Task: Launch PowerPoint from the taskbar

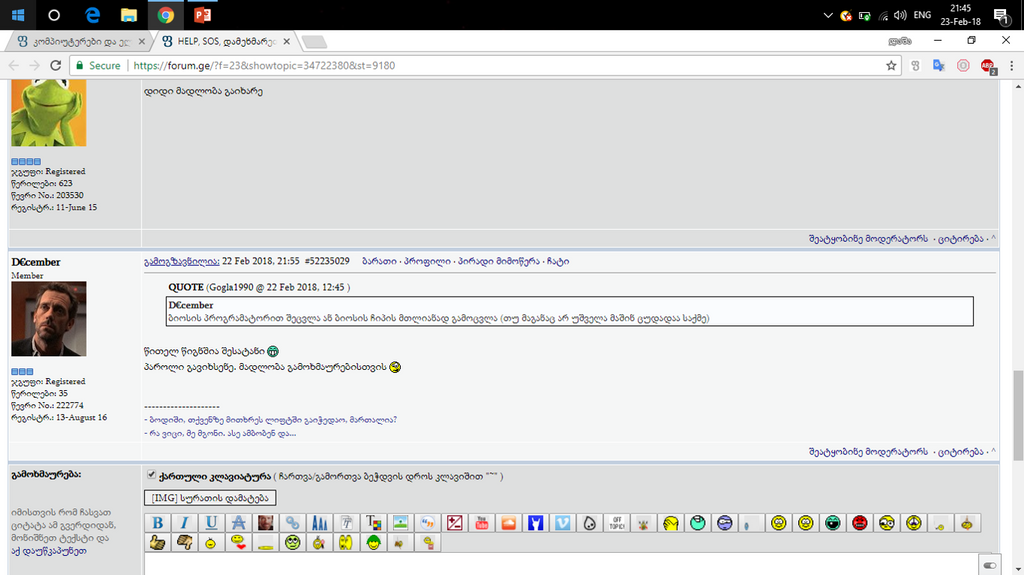Action: tap(202, 14)
